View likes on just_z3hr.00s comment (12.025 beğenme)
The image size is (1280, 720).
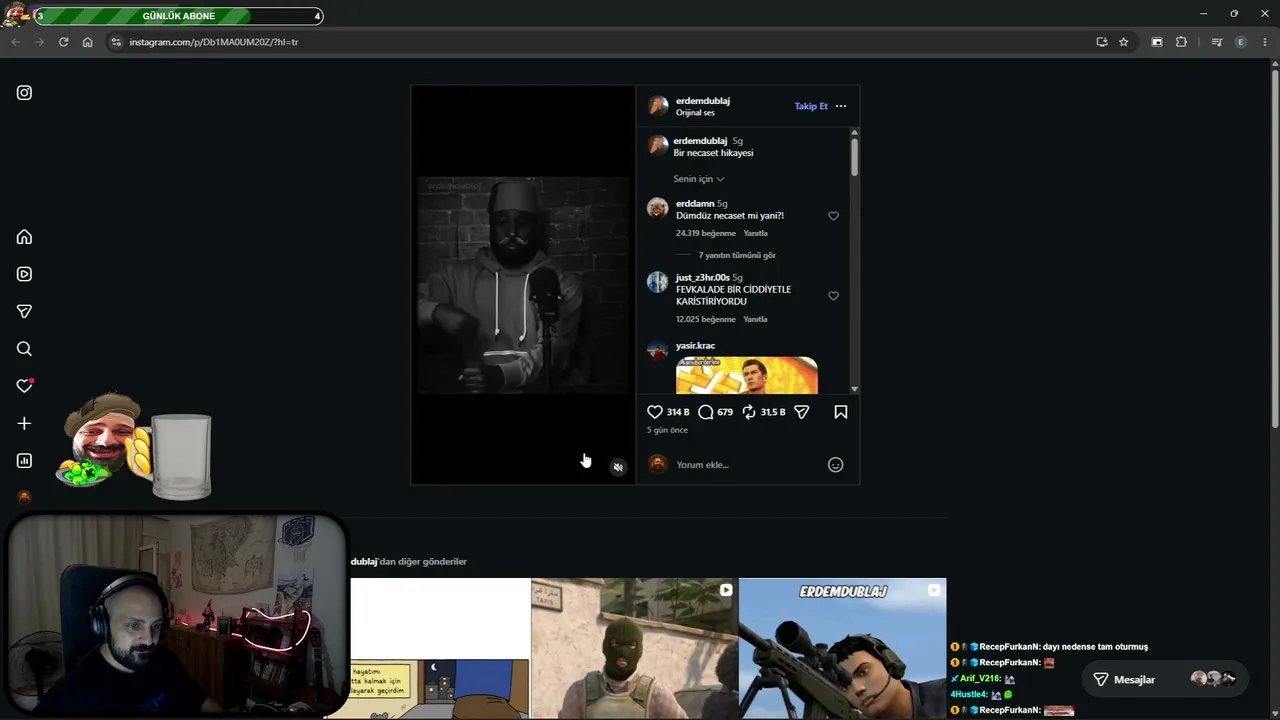click(x=706, y=319)
